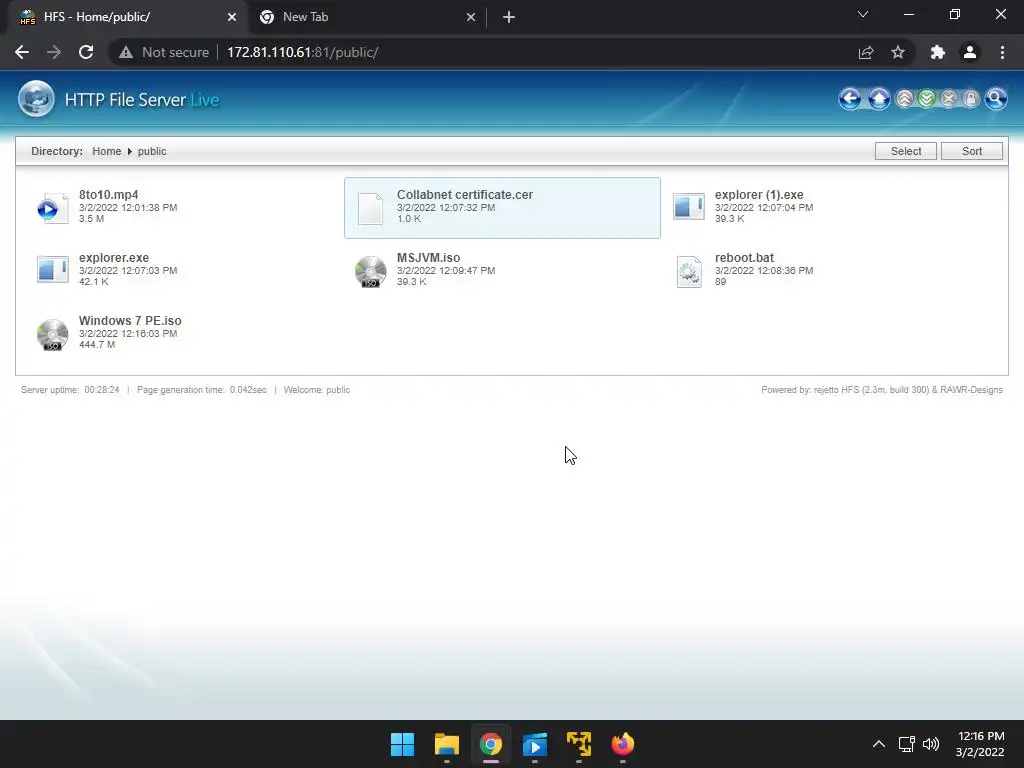Open the explorer (1).exe link

pos(759,195)
